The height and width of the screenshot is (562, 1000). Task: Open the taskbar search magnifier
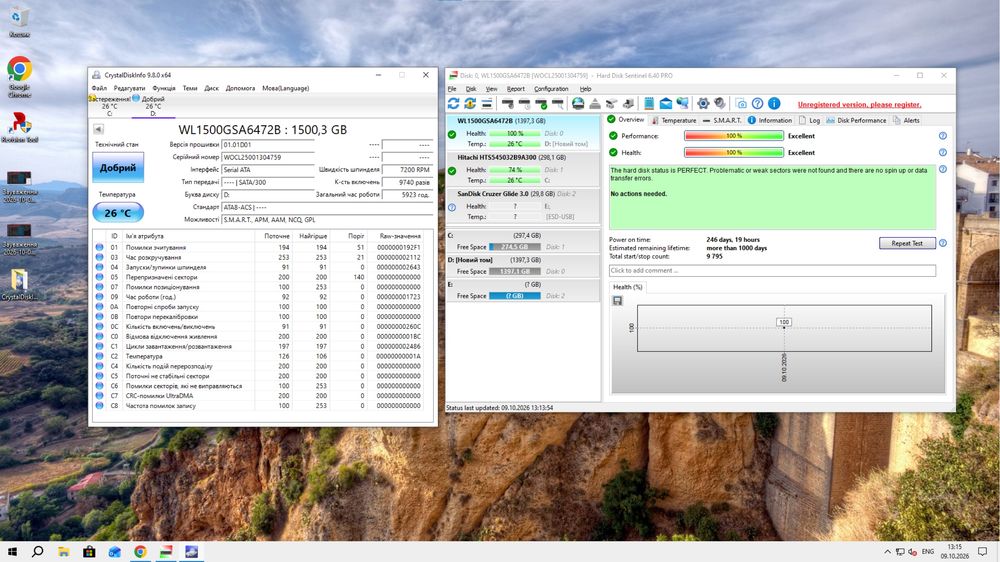38,551
